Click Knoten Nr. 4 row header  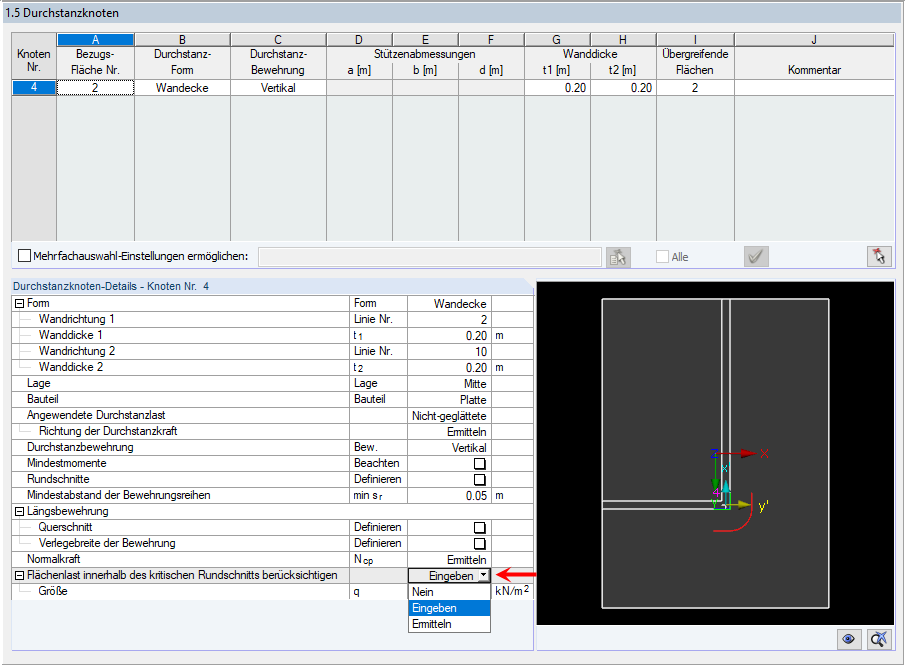coord(34,88)
